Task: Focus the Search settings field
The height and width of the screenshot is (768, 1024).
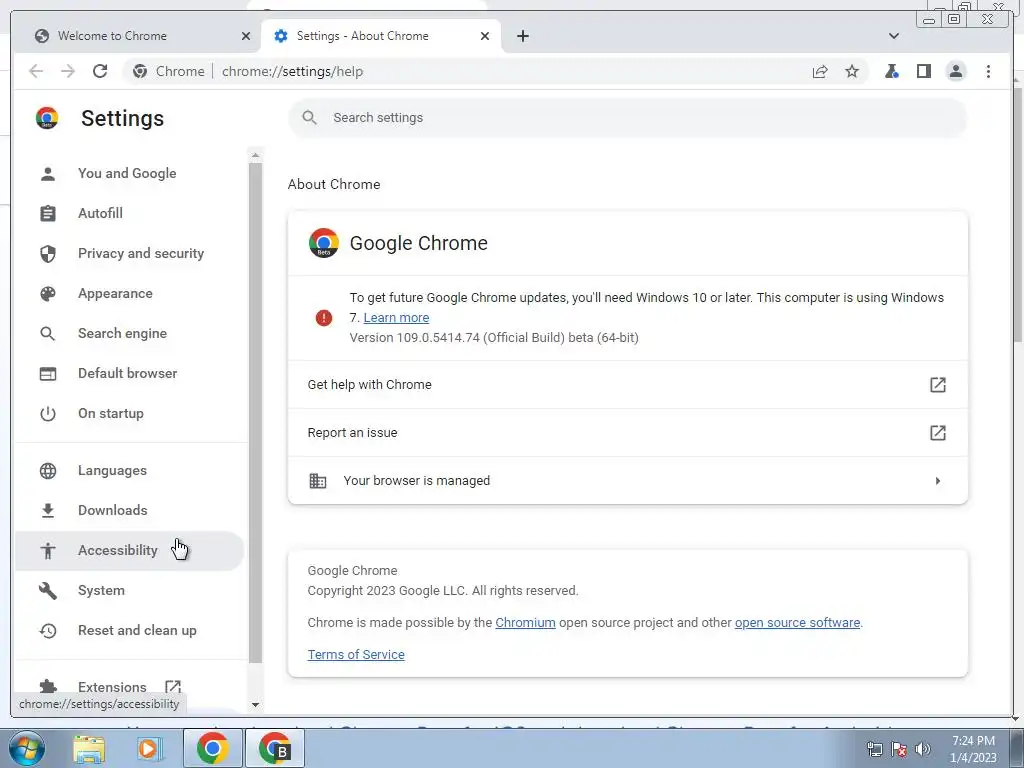Action: click(628, 118)
